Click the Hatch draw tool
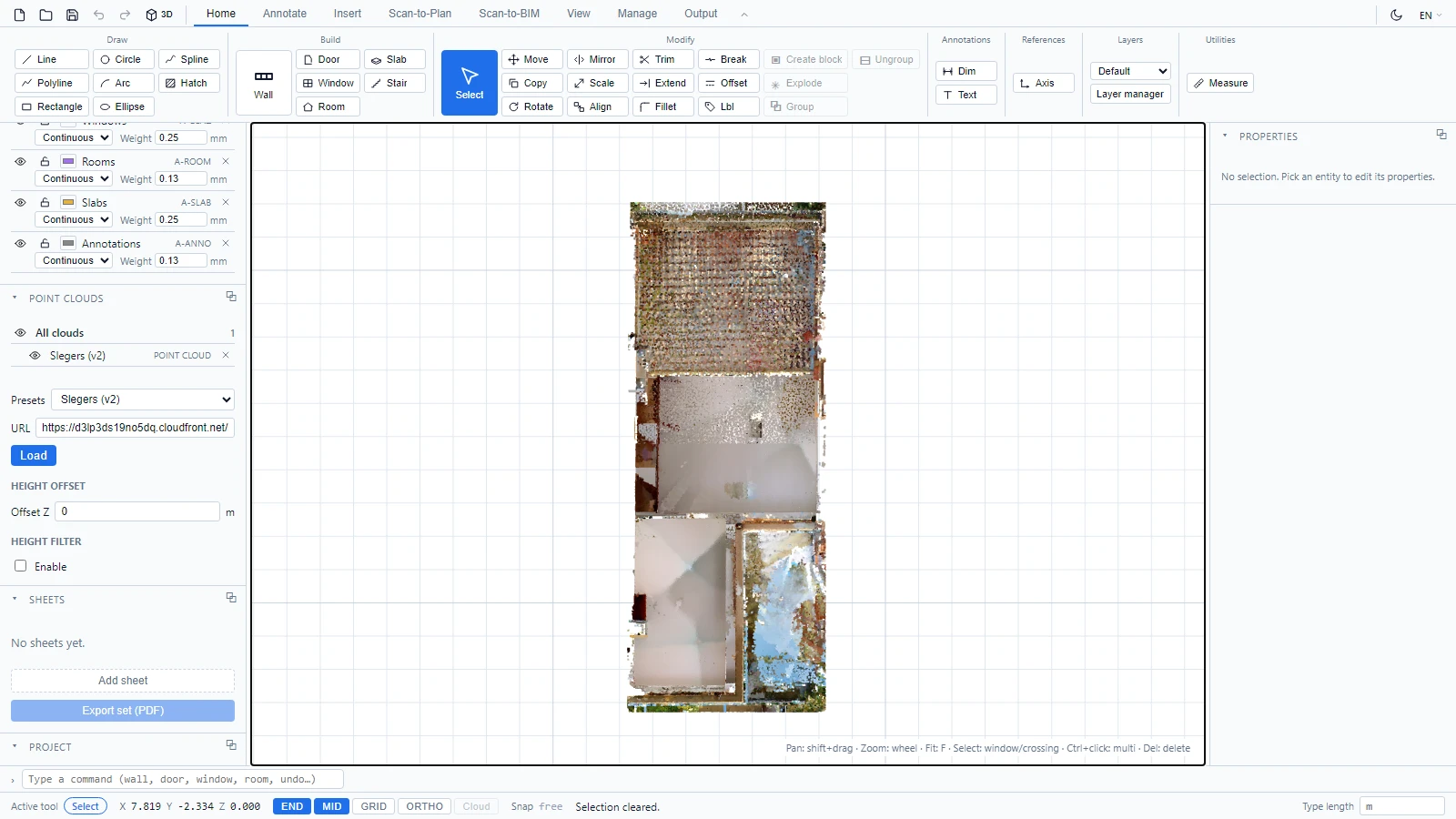The image size is (1456, 819). 189,83
